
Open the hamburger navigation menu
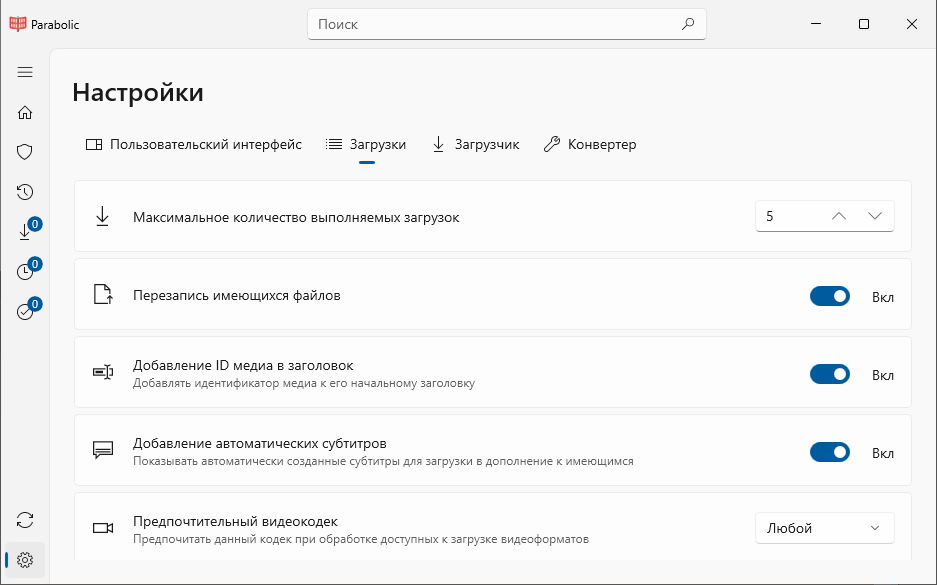coord(25,72)
